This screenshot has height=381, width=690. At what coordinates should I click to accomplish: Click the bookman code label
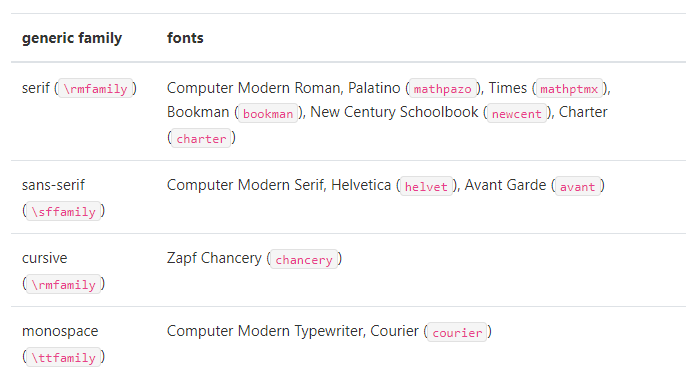[x=268, y=113]
